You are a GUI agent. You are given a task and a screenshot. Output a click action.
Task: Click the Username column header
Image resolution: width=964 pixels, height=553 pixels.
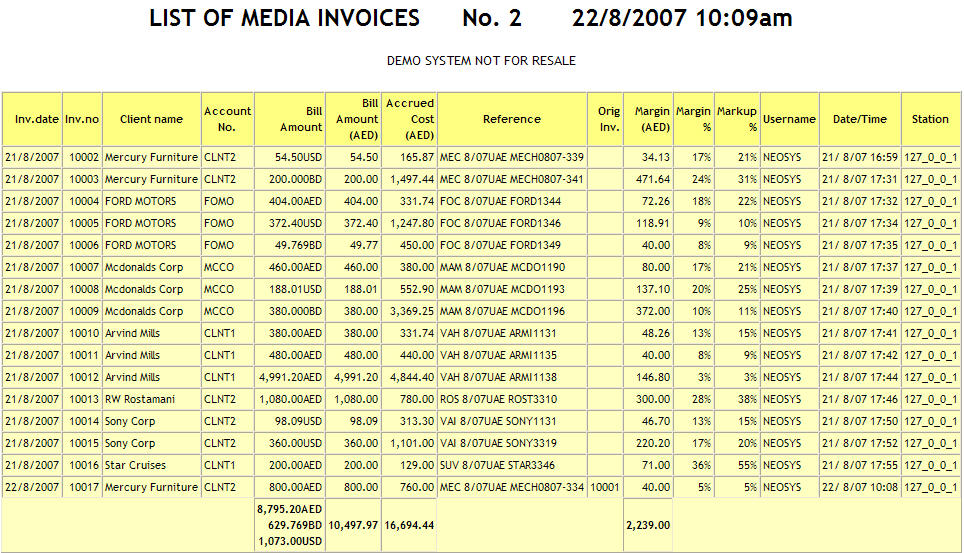789,119
